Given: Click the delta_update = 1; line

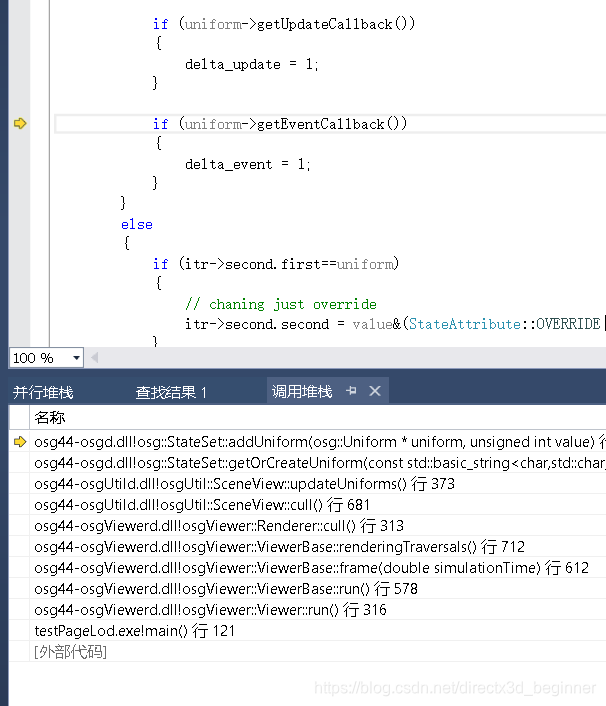Looking at the screenshot, I should pos(252,64).
